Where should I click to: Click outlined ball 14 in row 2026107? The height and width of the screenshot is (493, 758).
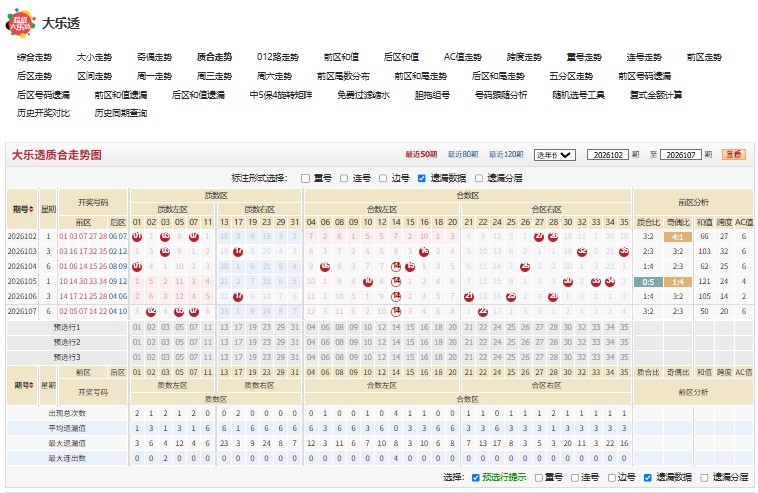click(x=396, y=312)
